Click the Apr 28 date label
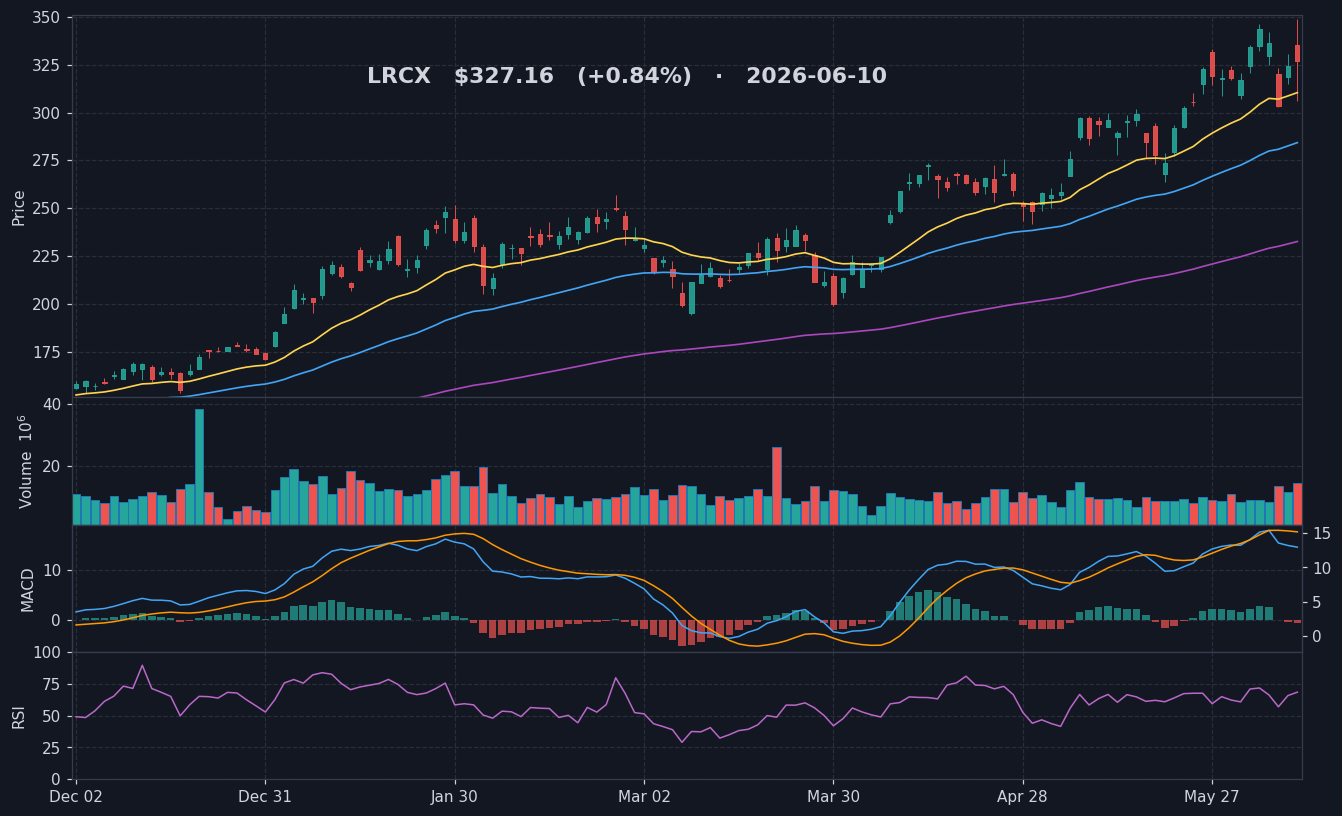This screenshot has height=816, width=1342. [x=1023, y=797]
